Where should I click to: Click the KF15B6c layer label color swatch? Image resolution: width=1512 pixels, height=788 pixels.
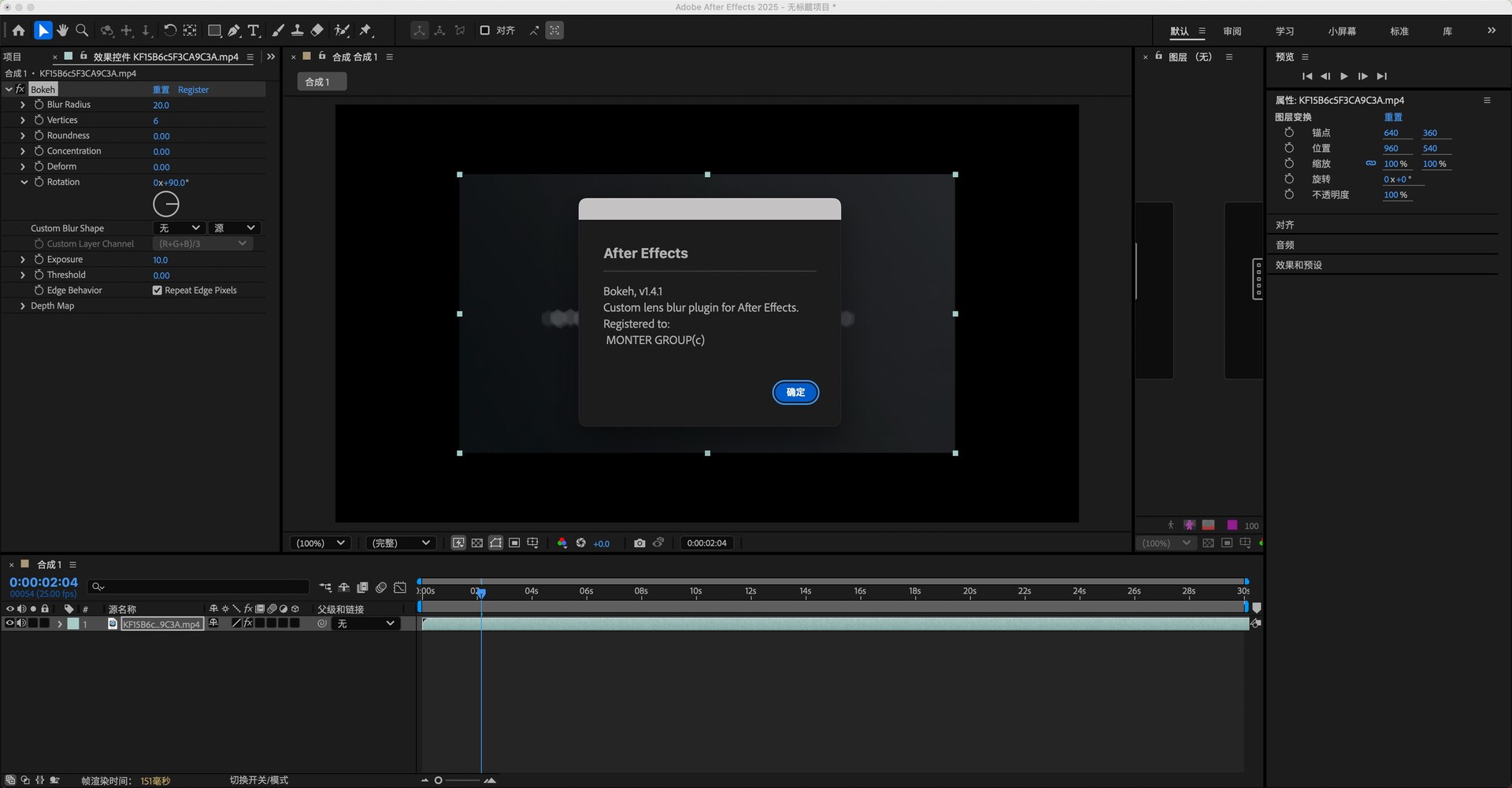tap(73, 623)
